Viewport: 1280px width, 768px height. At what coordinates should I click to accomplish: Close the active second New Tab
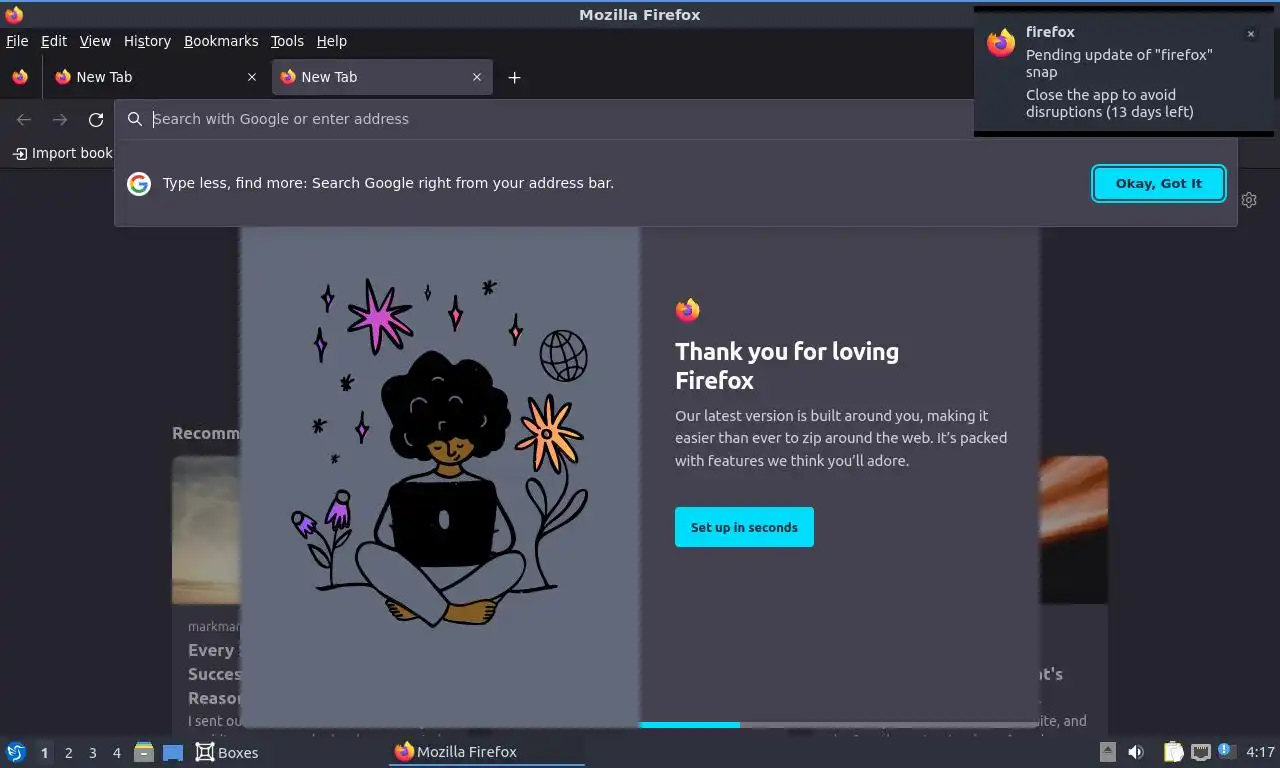click(x=477, y=77)
